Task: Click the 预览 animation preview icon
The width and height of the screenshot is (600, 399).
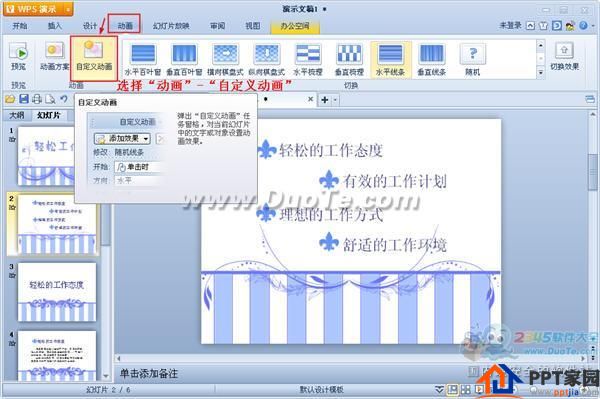Action: pyautogui.click(x=18, y=57)
